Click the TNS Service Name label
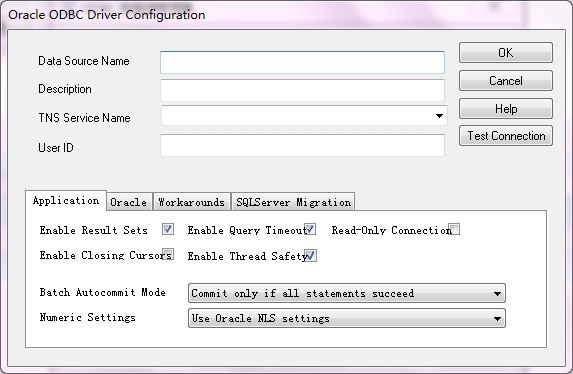573x374 pixels. coord(84,118)
